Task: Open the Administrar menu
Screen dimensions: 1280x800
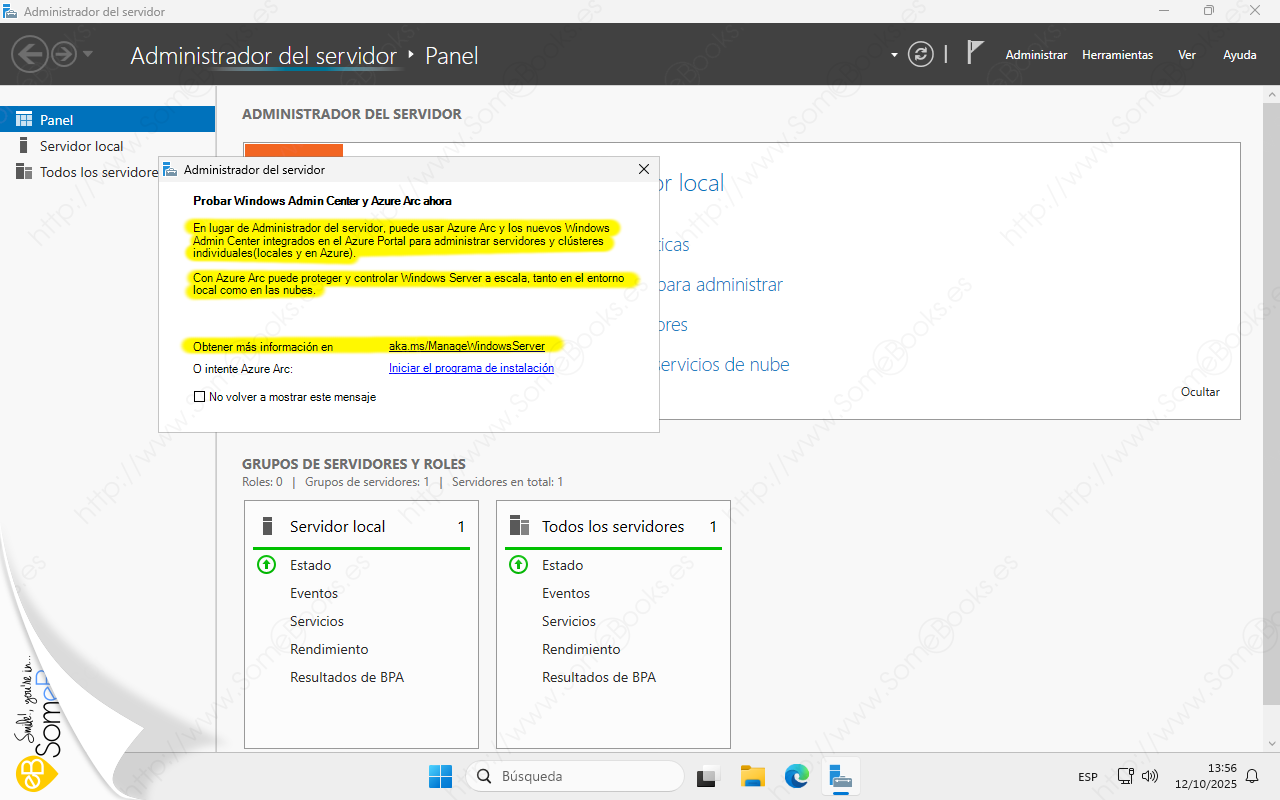Action: (x=1036, y=55)
